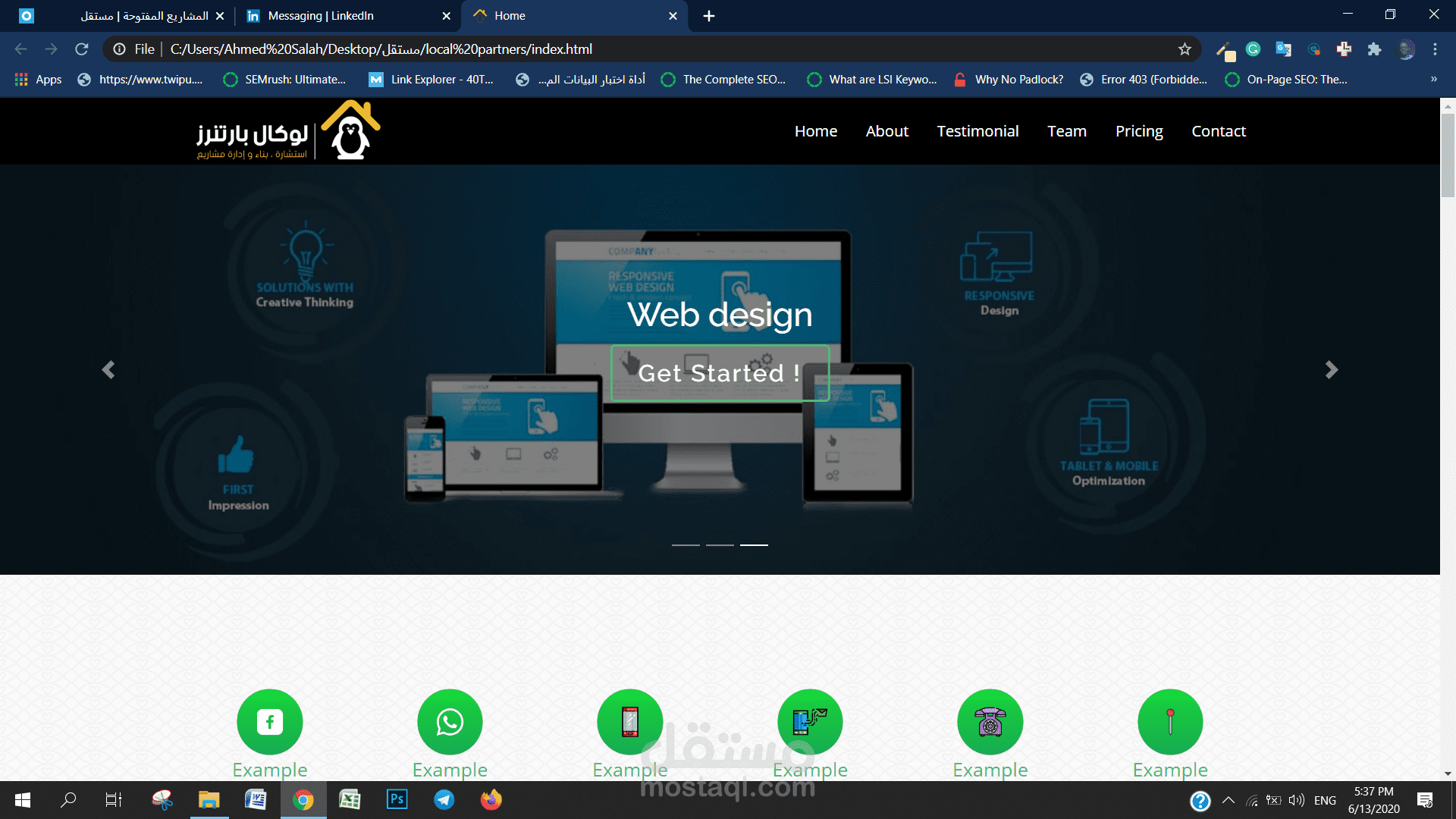This screenshot has height=819, width=1456.
Task: Switch to the Messaging | LinkedIn tab
Action: (x=321, y=16)
